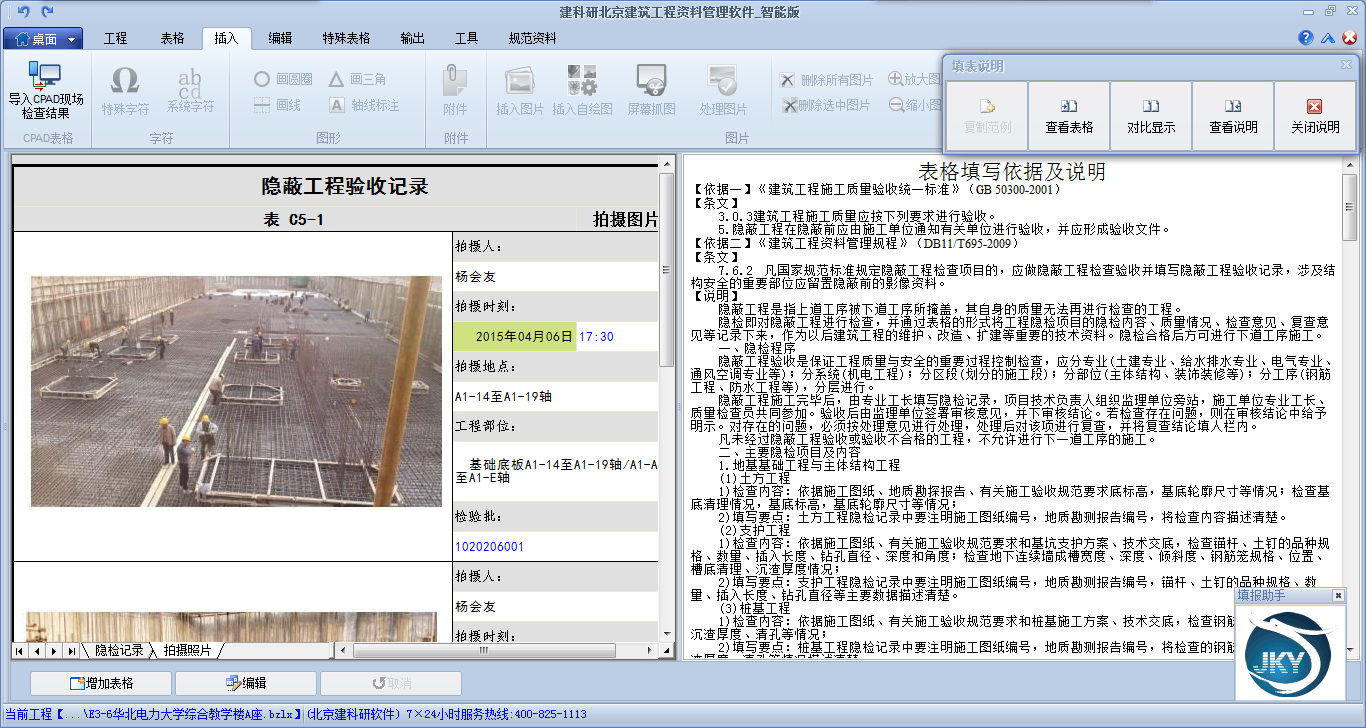Open the 工具 ribbon tab
The image size is (1366, 728).
[x=467, y=38]
